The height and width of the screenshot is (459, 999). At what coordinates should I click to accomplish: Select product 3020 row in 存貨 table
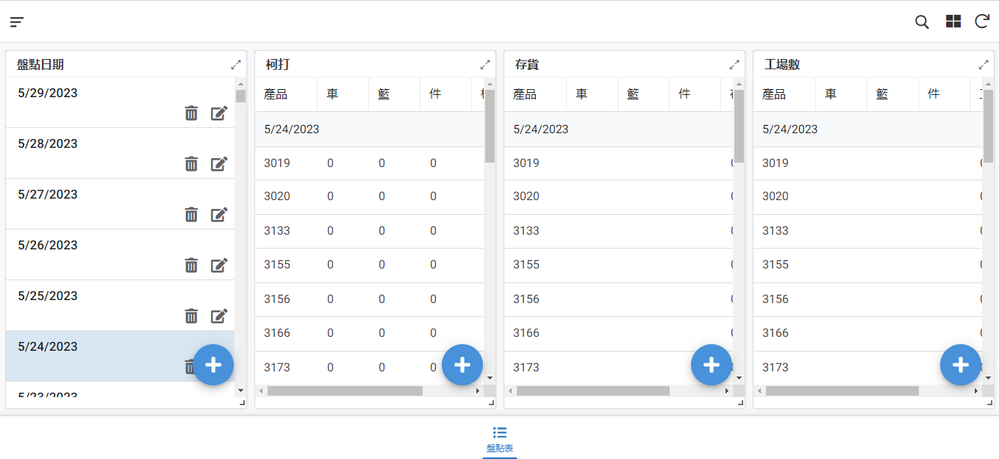pyautogui.click(x=619, y=196)
